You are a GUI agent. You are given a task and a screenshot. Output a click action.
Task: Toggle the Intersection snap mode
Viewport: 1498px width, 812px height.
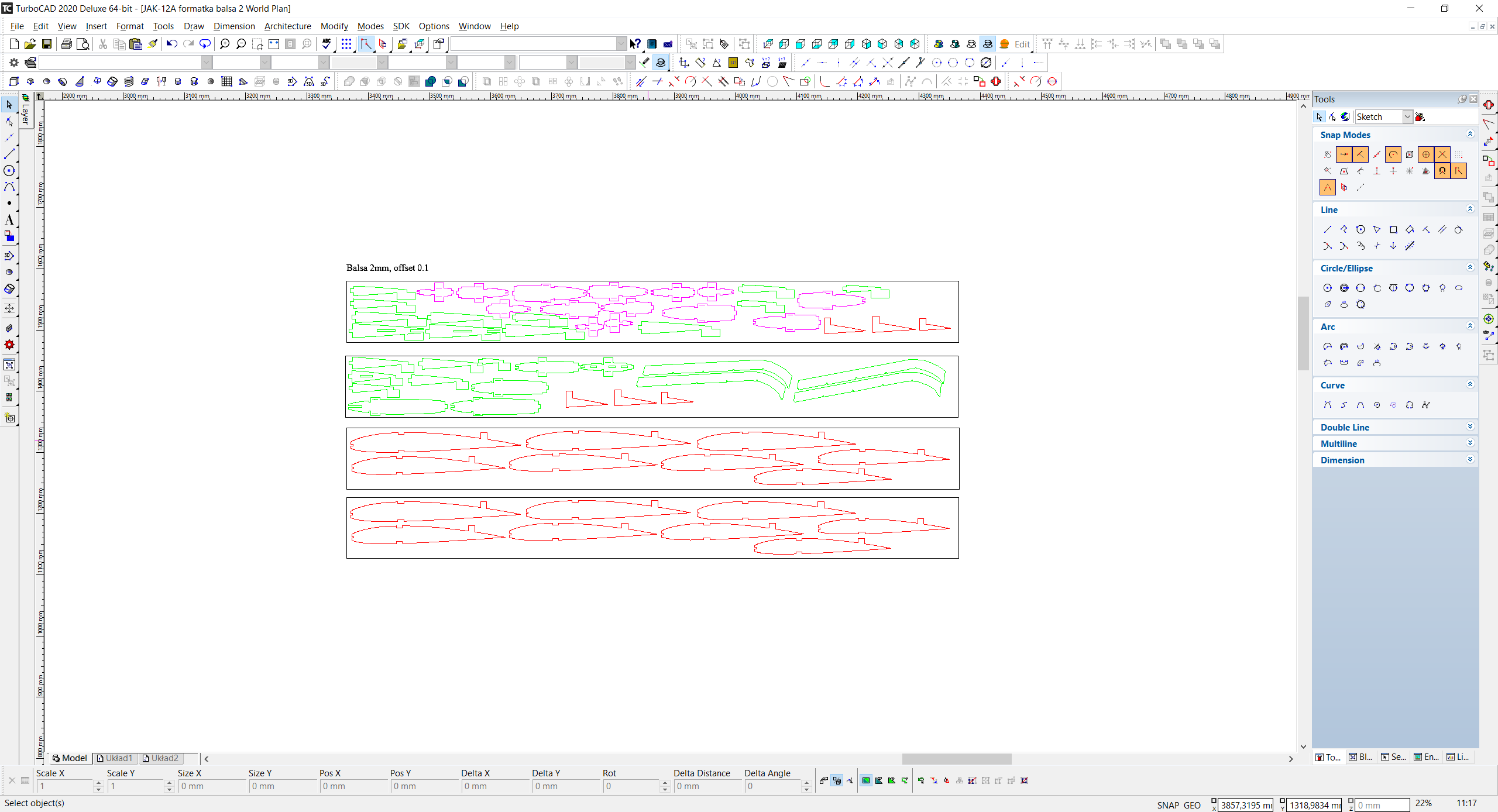click(1442, 154)
